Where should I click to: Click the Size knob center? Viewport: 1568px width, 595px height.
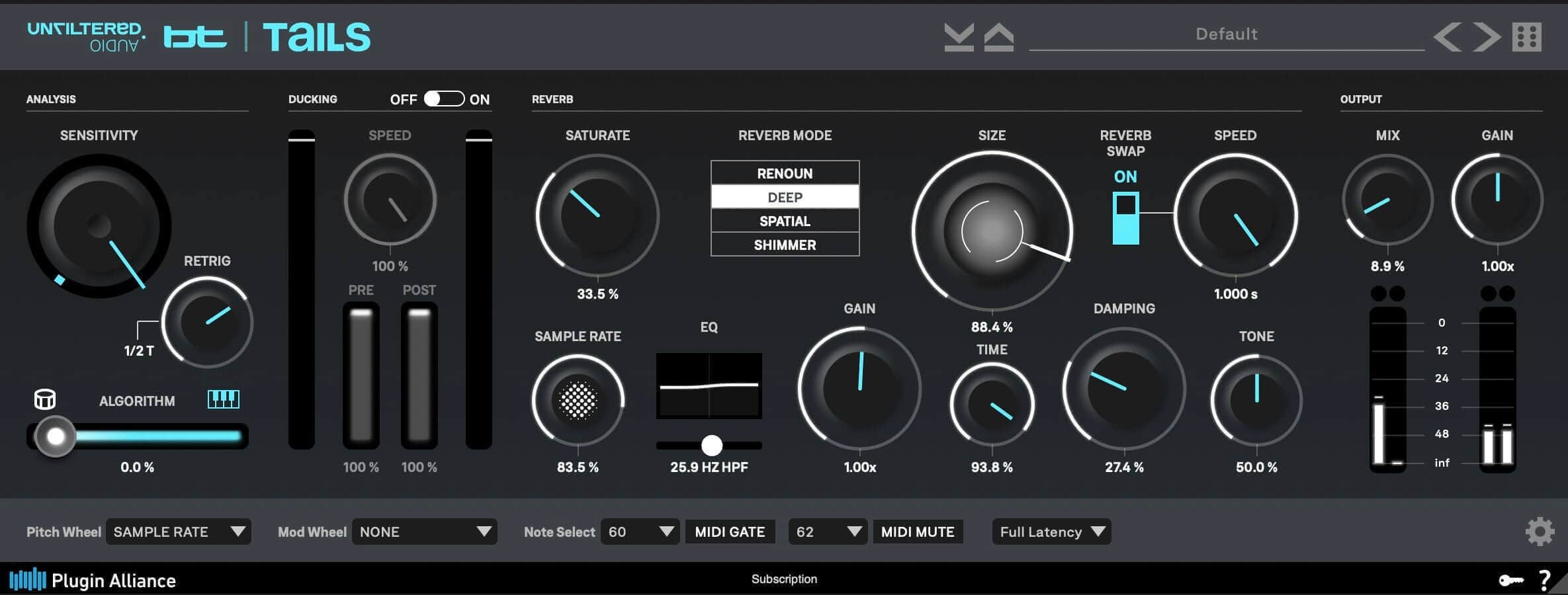[x=991, y=231]
